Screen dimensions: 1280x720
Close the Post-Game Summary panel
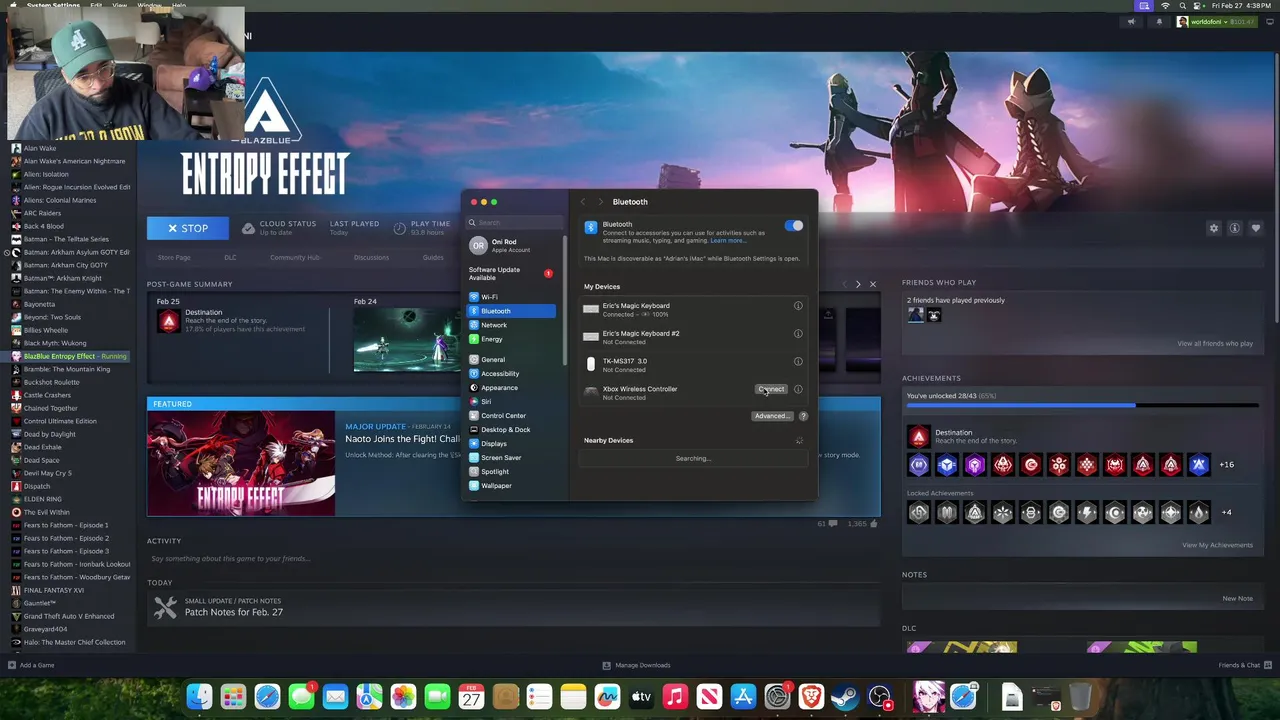pyautogui.click(x=872, y=284)
